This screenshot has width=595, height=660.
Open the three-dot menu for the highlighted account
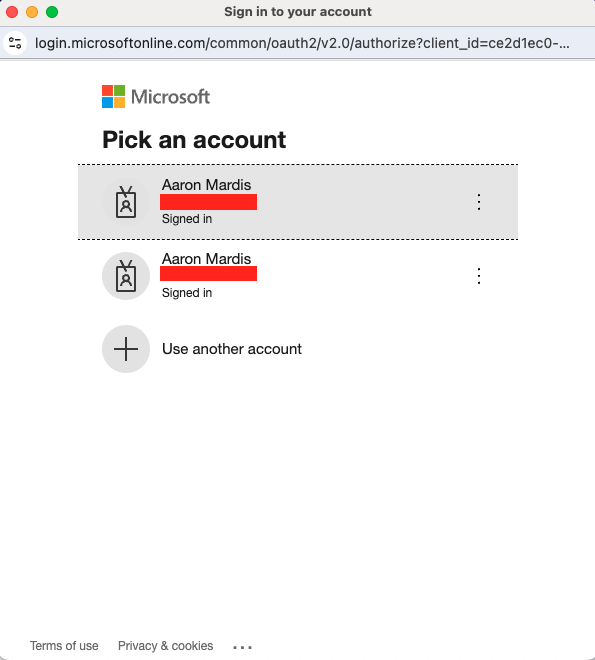(479, 202)
